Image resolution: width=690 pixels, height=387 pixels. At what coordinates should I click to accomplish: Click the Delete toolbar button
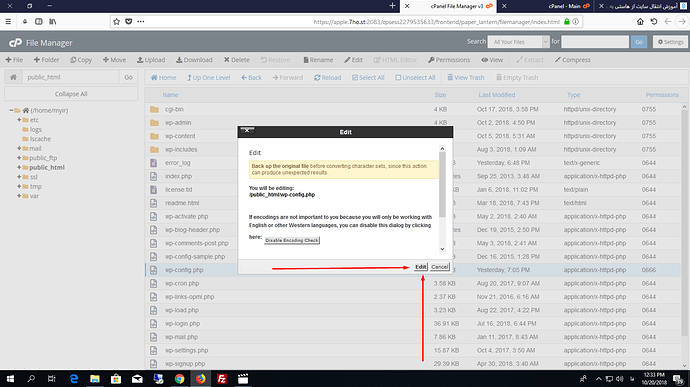(x=236, y=60)
